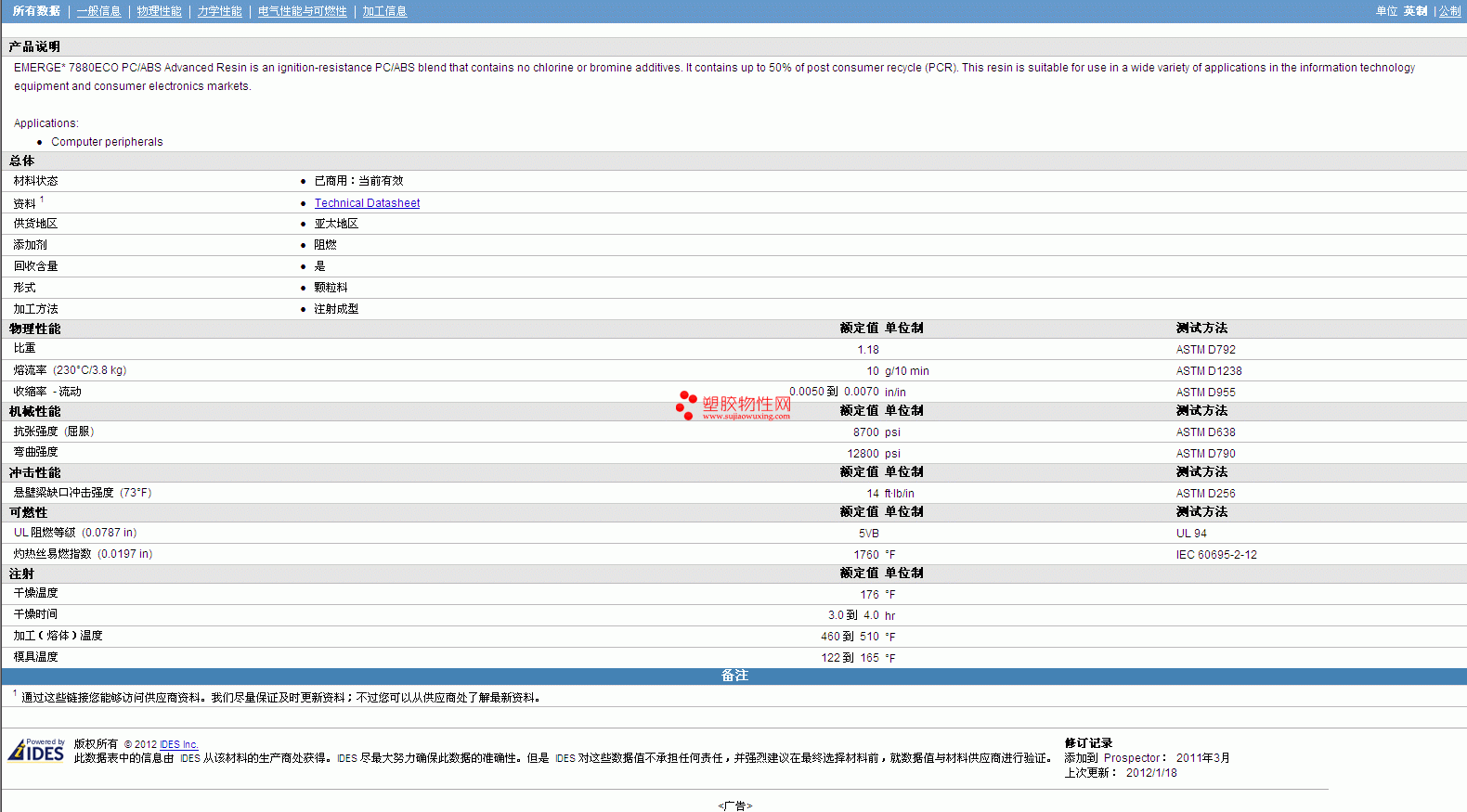1467x812 pixels.
Task: Click the 上次更新 2012/1/18 entry
Action: 1121,773
